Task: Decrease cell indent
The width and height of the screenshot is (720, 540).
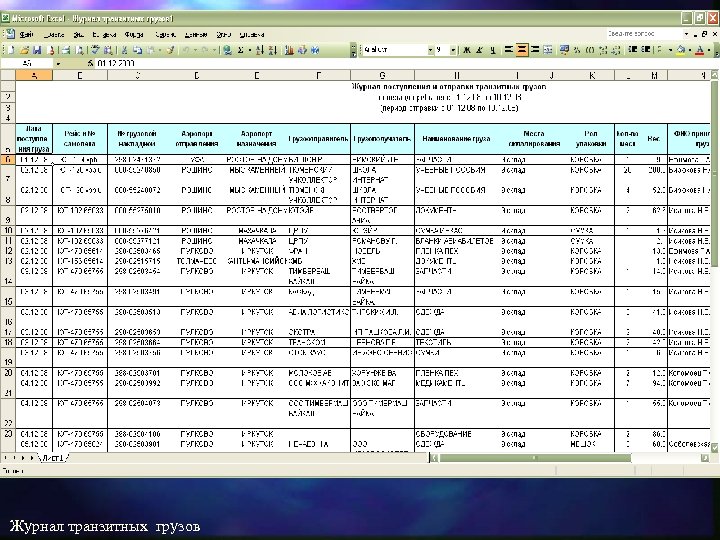Action: coord(632,50)
